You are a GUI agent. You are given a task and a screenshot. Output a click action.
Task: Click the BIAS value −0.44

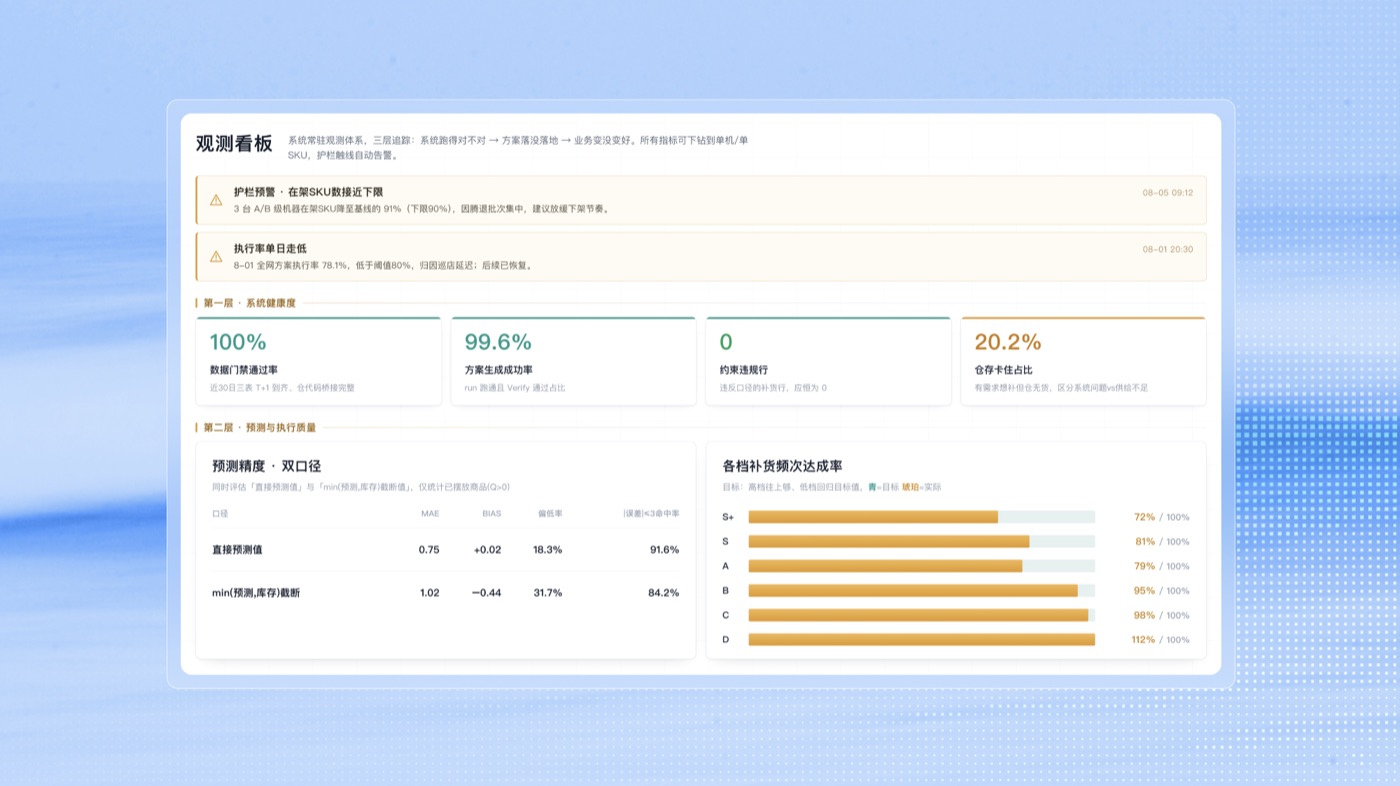487,593
